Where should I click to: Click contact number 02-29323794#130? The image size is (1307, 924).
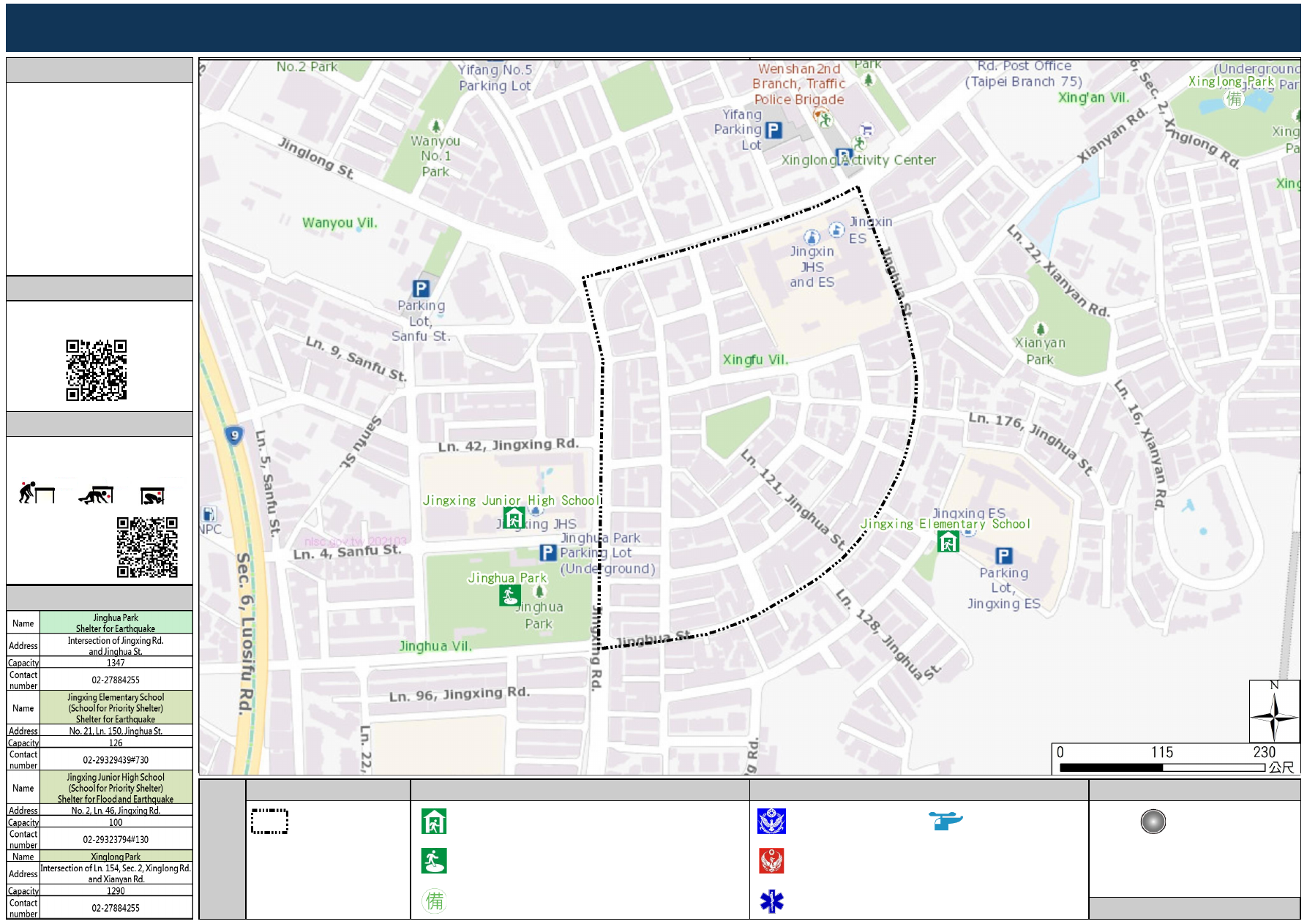click(x=116, y=839)
